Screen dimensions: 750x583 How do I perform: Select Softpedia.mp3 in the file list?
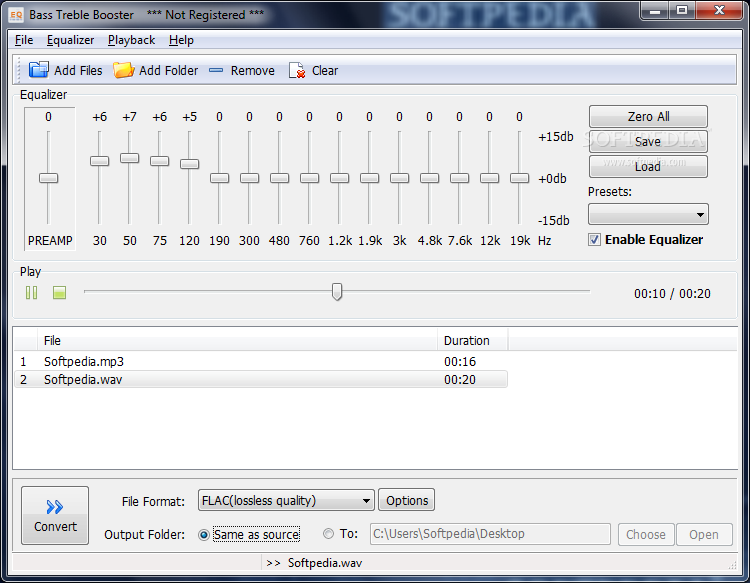(84, 361)
